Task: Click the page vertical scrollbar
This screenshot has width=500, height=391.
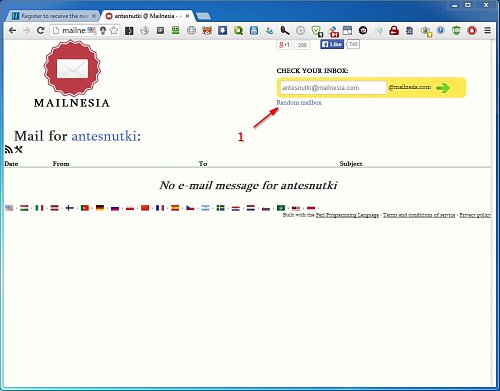Action: tap(493, 213)
